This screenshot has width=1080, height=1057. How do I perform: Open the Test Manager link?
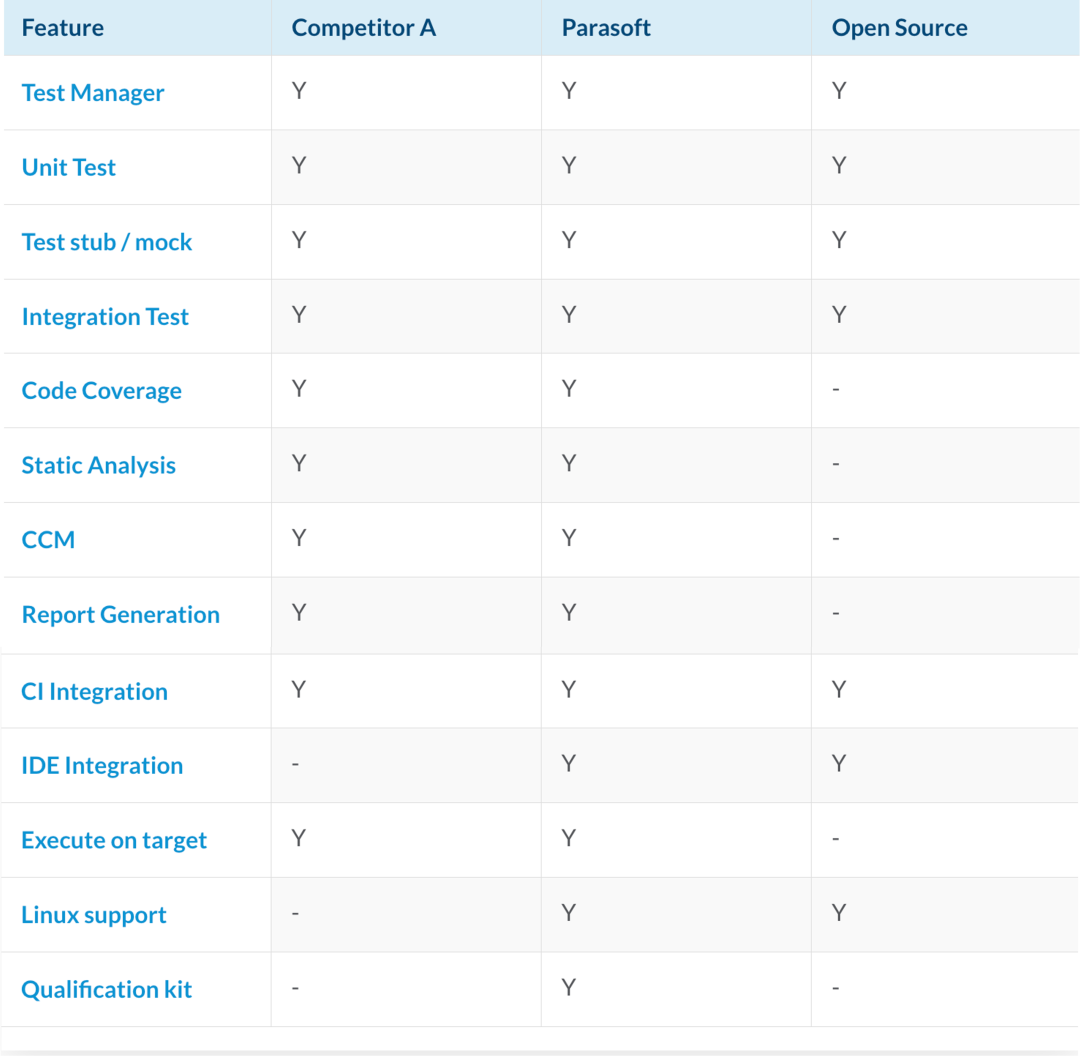coord(93,93)
